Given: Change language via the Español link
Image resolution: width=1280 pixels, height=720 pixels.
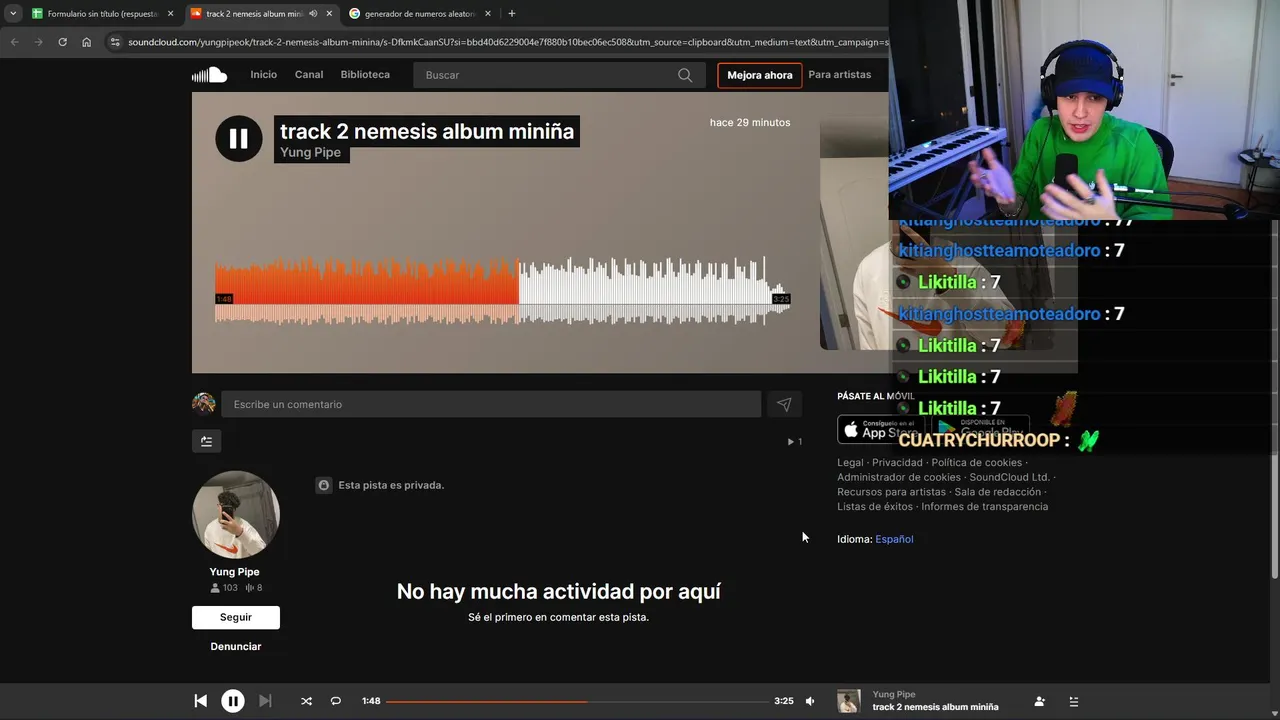Looking at the screenshot, I should [x=894, y=539].
